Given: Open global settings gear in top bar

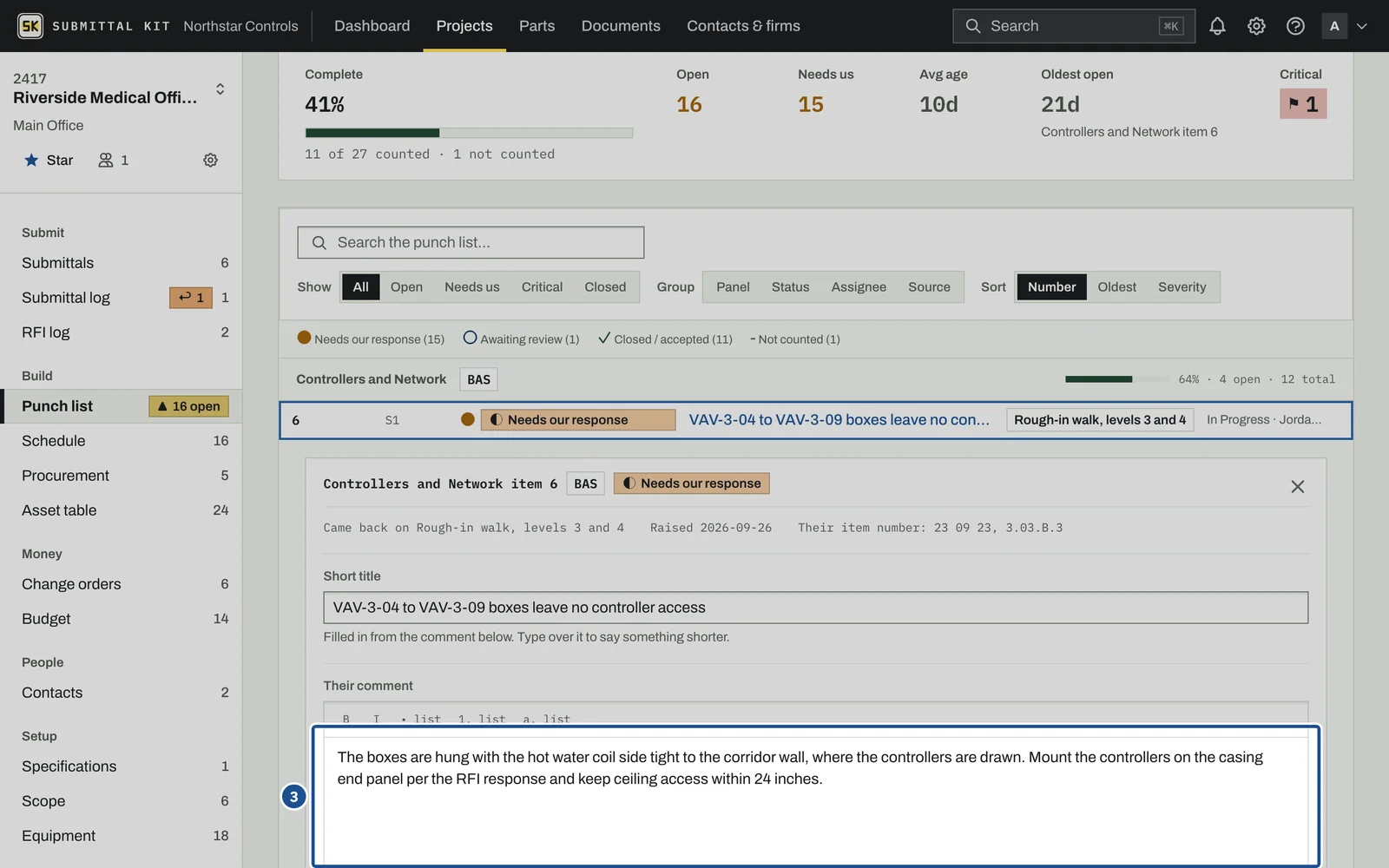Looking at the screenshot, I should tap(1256, 26).
